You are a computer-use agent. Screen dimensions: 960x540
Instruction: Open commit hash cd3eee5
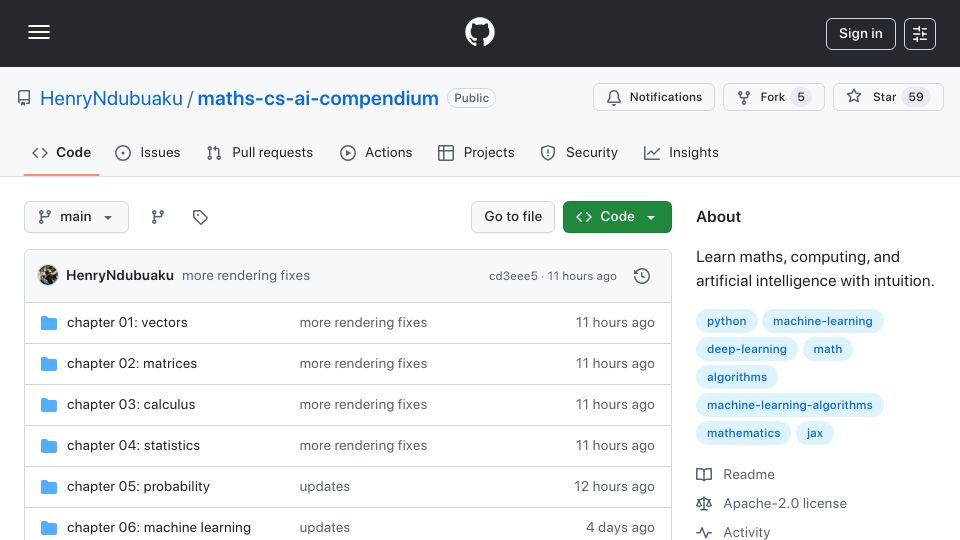coord(513,276)
